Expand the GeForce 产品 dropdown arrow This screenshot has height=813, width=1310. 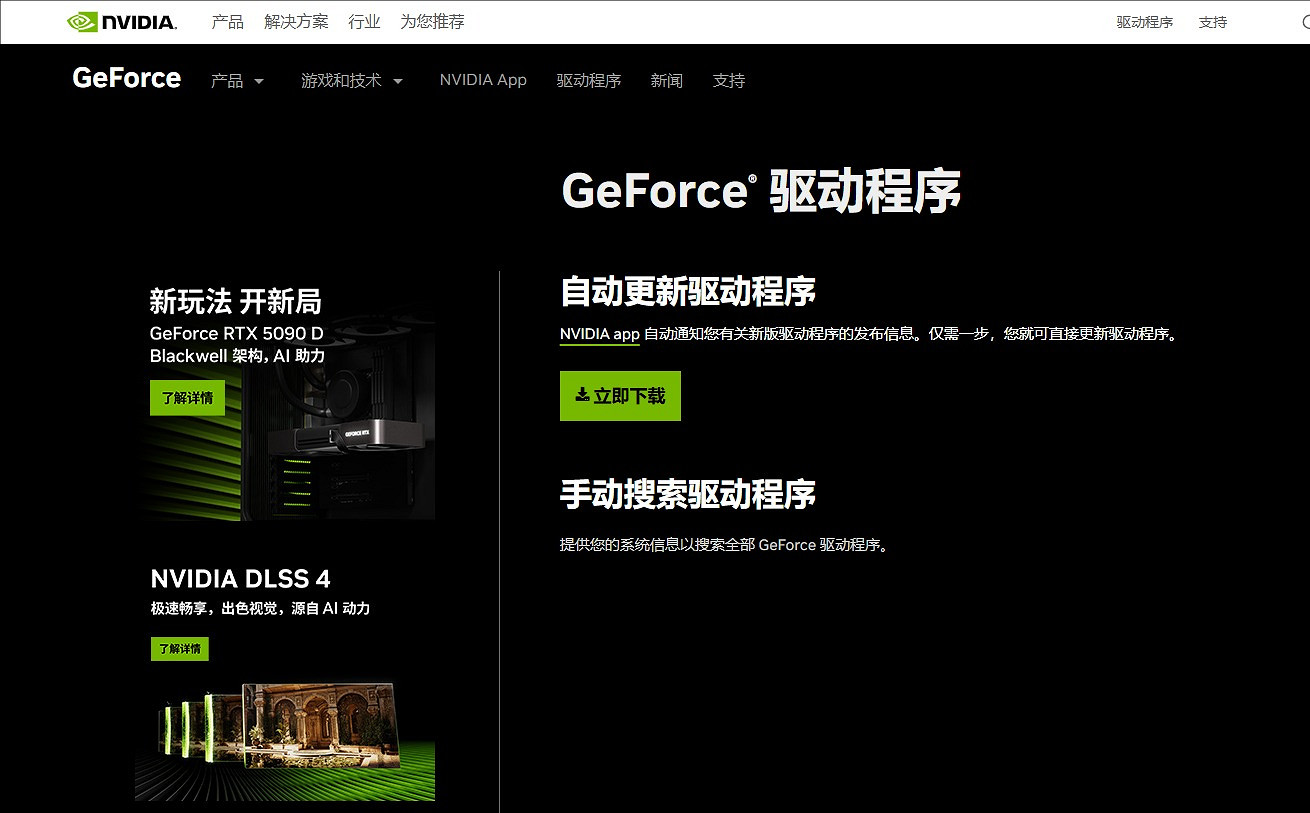pyautogui.click(x=259, y=81)
